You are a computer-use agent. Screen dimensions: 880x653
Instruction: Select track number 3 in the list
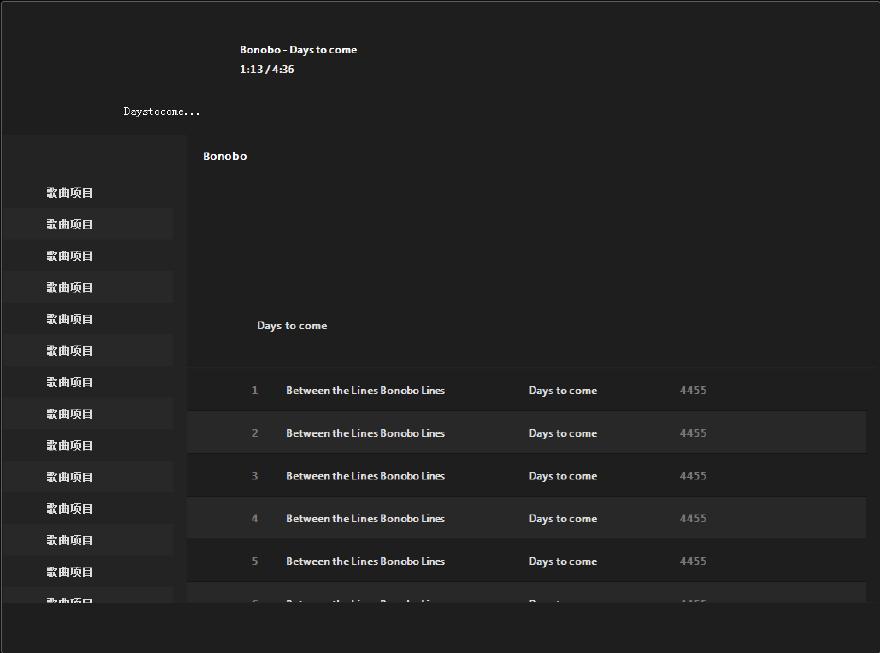pyautogui.click(x=255, y=476)
